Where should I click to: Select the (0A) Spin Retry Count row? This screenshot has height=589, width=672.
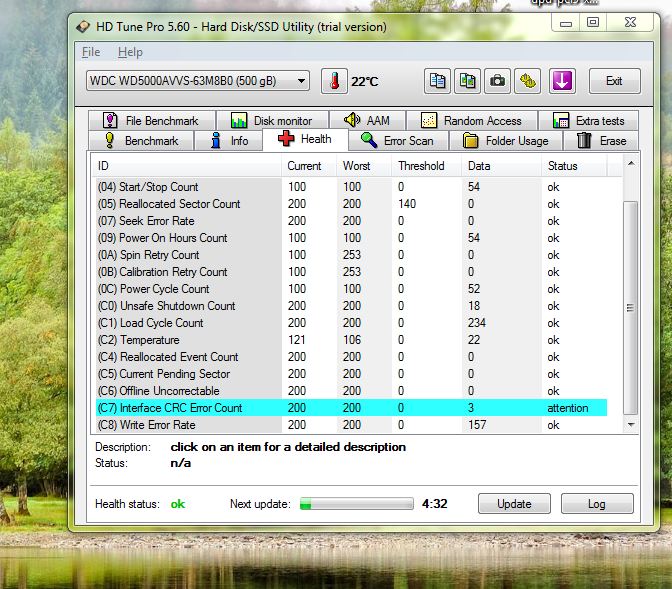[x=351, y=255]
